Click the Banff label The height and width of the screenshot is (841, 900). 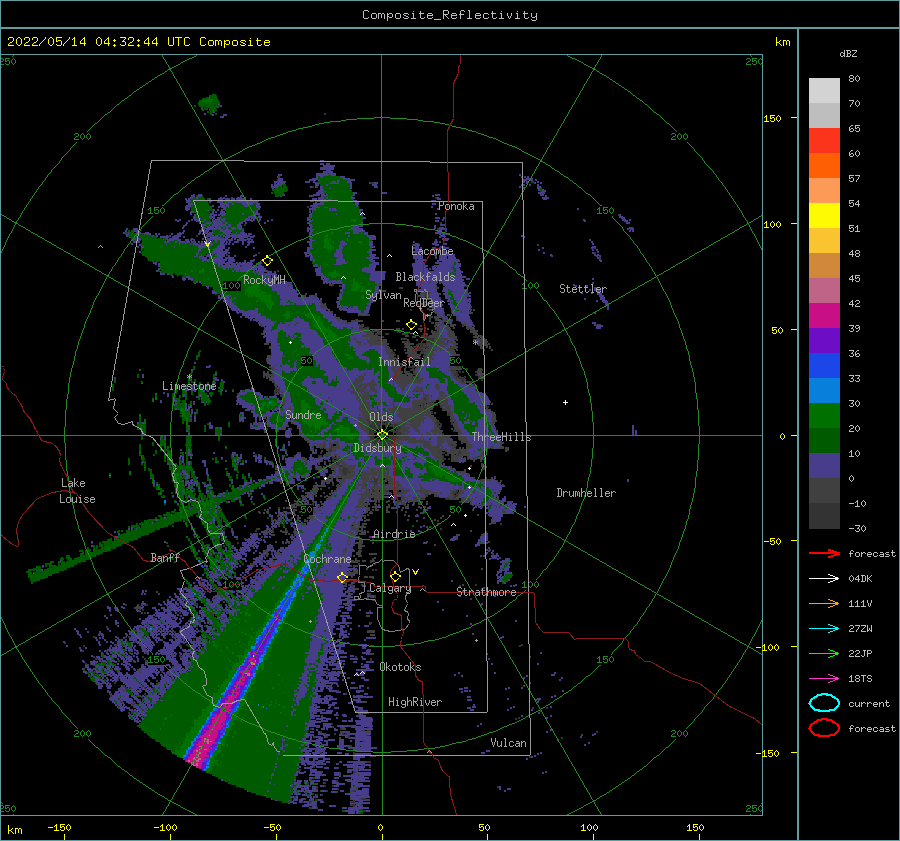(165, 557)
